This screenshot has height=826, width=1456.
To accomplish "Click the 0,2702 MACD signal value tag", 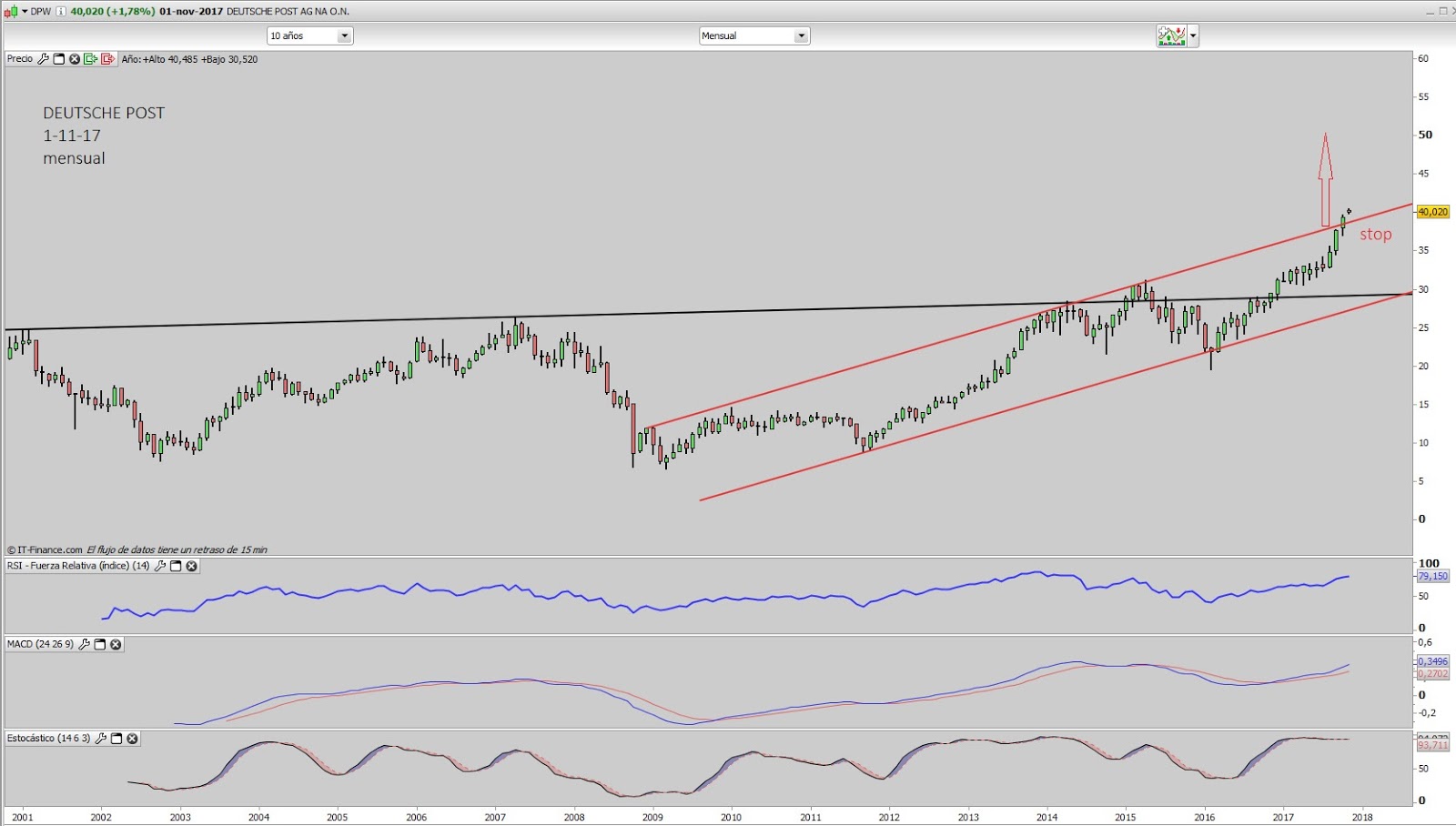I will pos(1432,674).
